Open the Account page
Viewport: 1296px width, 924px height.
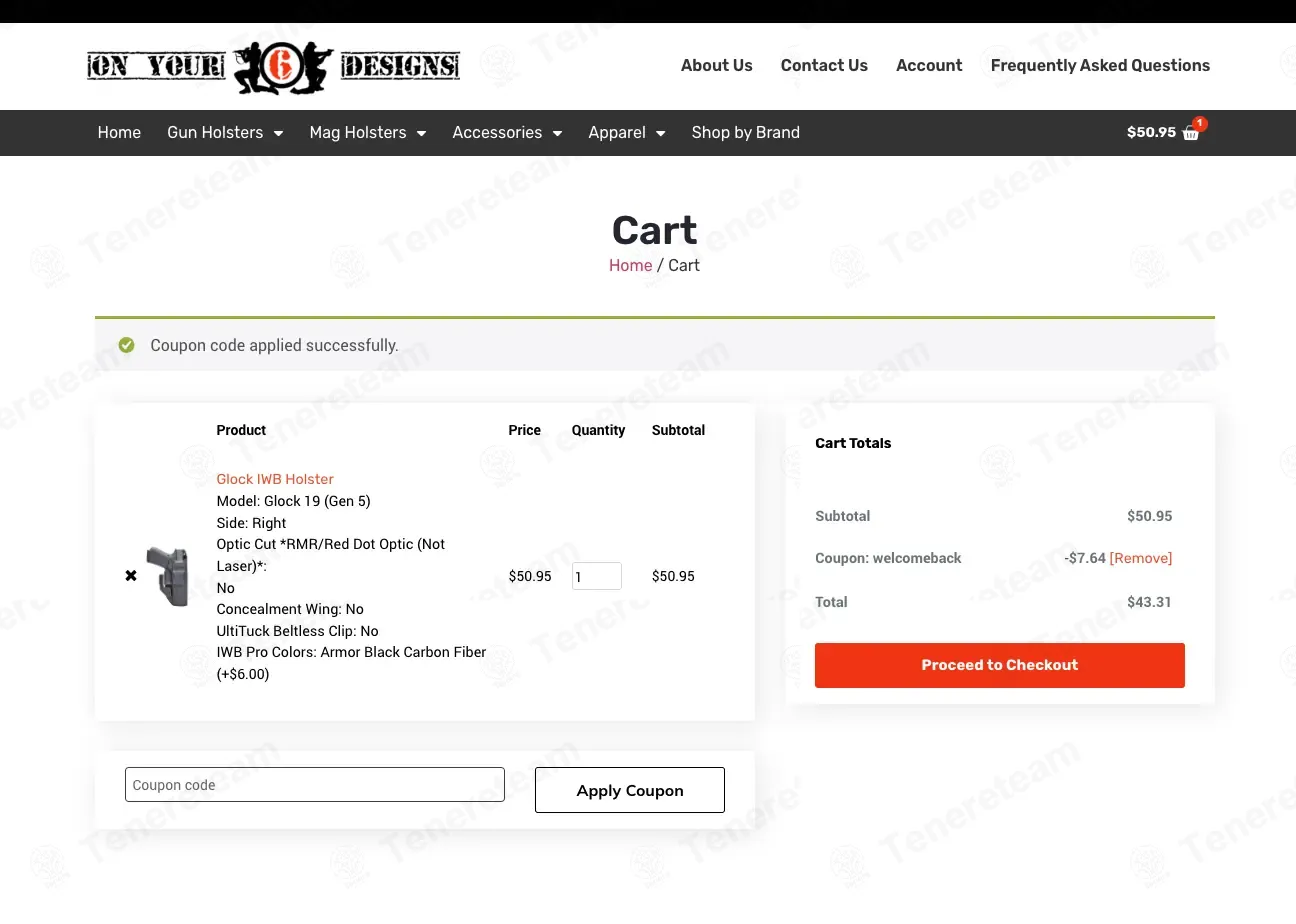[x=929, y=66]
